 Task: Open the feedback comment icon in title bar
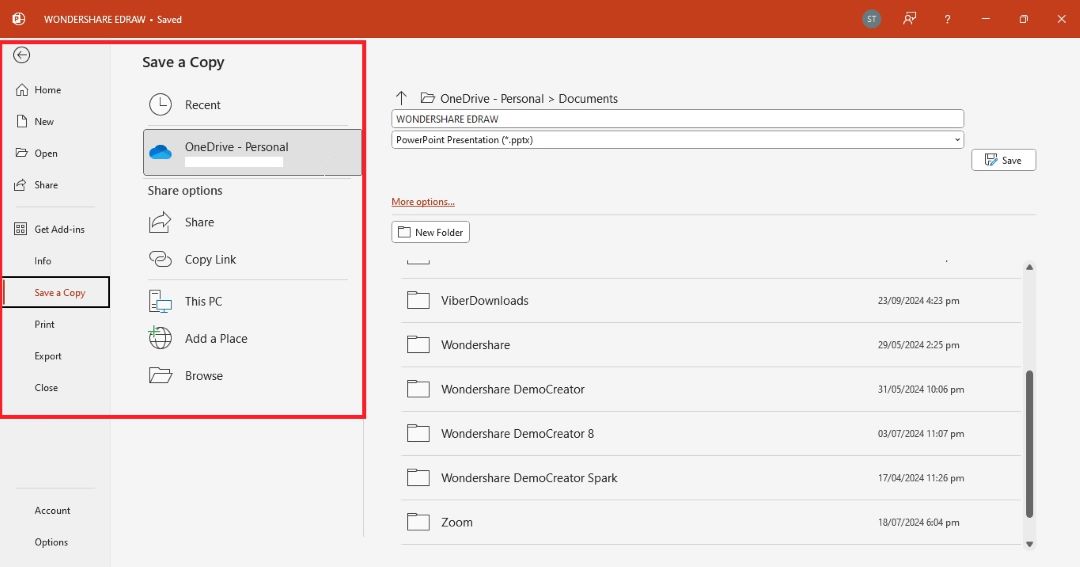909,19
